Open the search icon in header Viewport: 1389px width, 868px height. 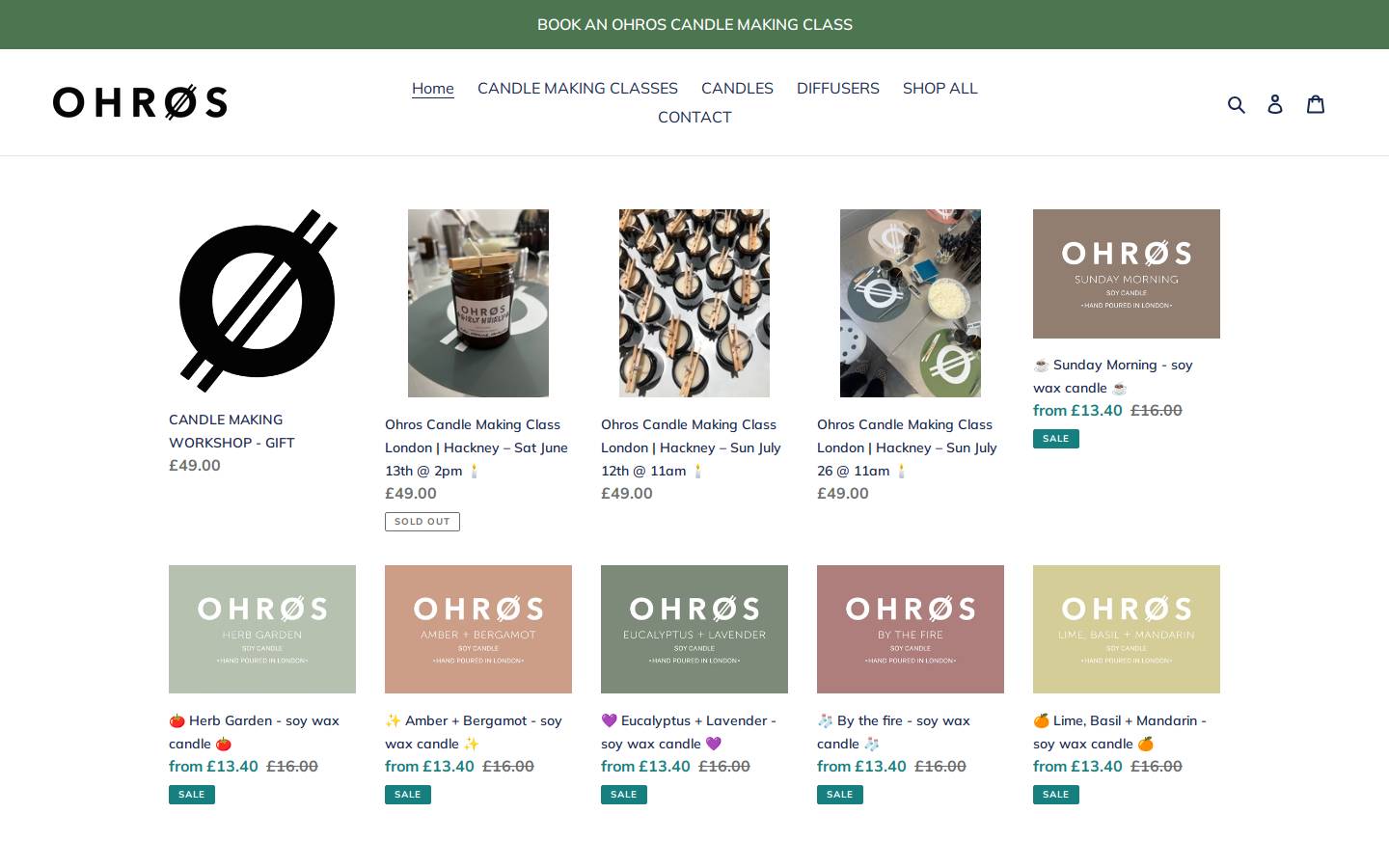coord(1236,104)
